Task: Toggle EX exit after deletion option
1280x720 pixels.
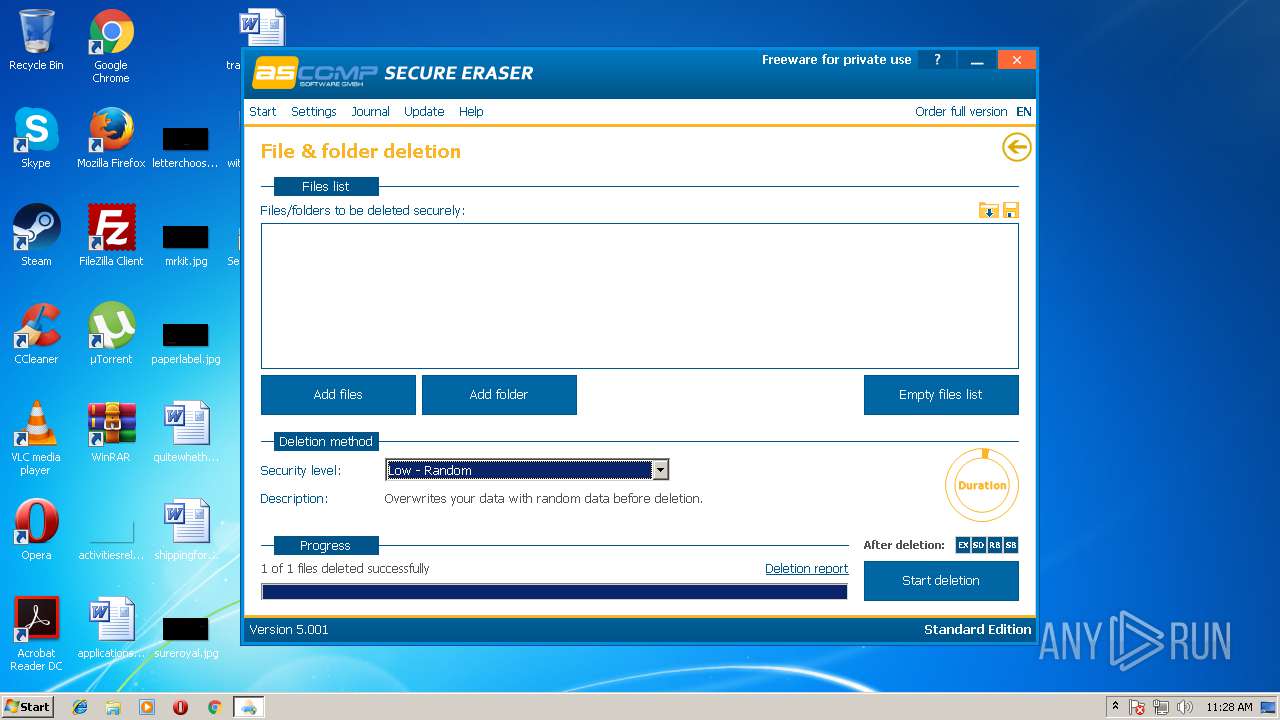Action: (x=963, y=545)
